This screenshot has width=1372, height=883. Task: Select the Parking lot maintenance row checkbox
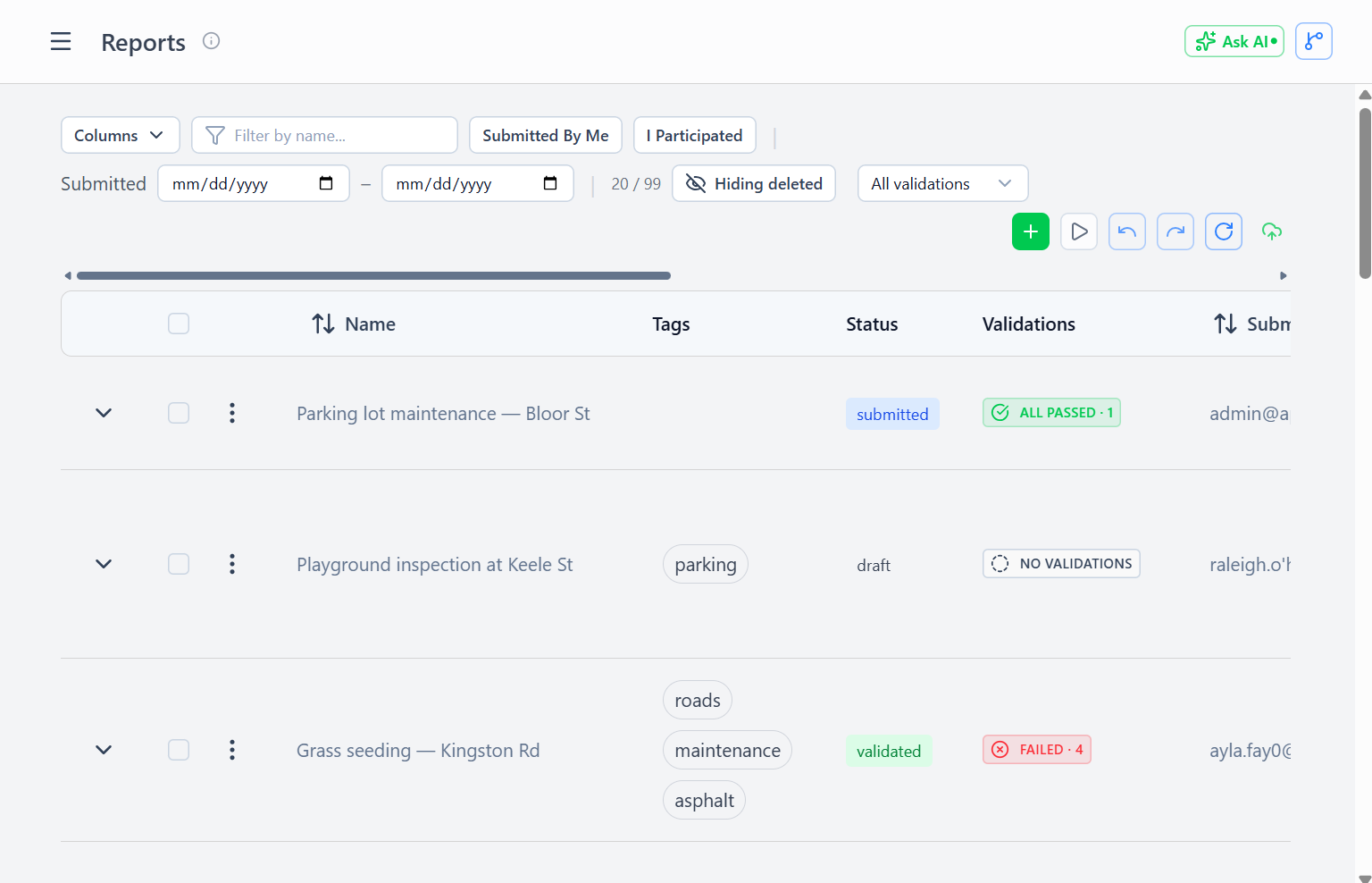[x=179, y=413]
